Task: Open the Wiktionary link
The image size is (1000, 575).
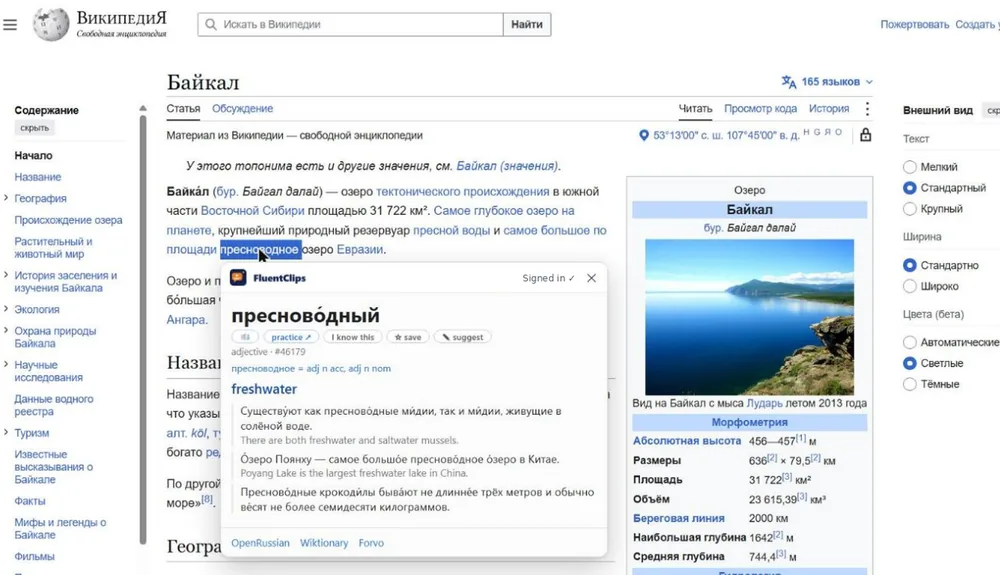Action: click(x=324, y=543)
